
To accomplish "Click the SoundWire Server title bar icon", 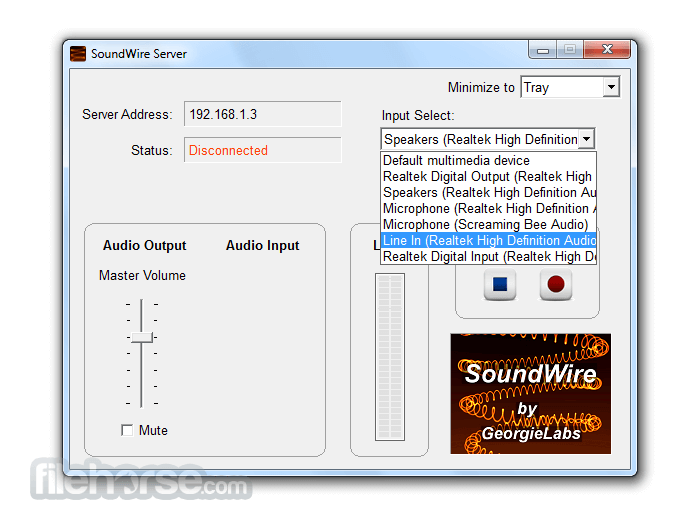I will click(x=78, y=54).
